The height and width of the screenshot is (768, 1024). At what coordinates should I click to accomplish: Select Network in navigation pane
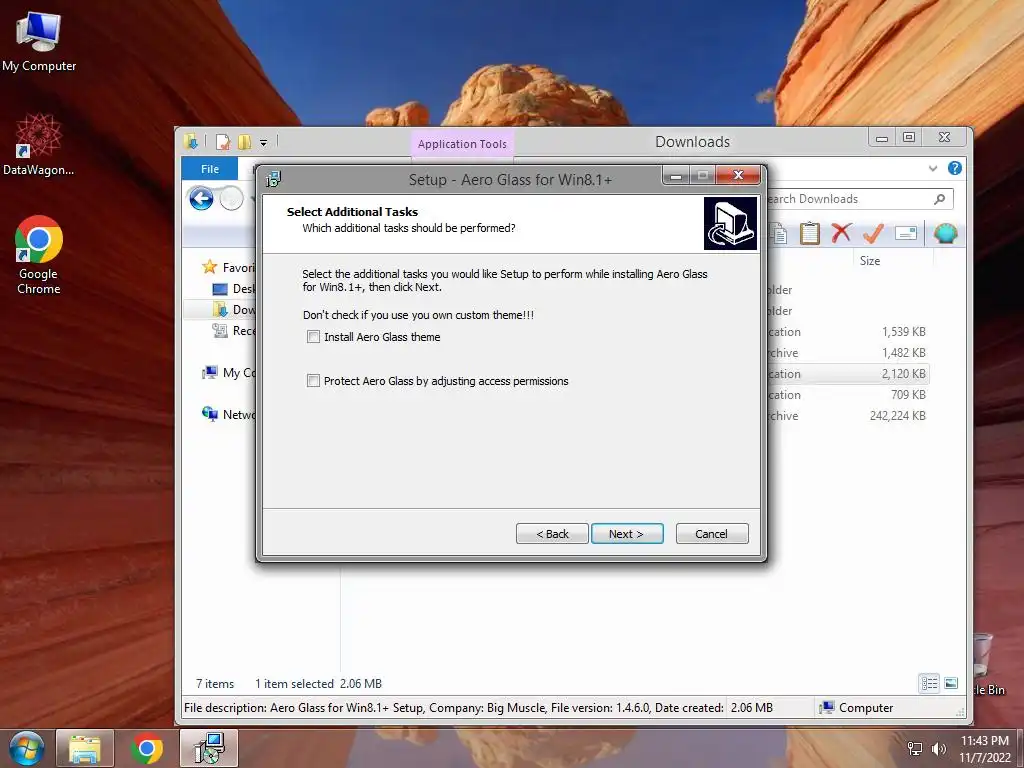[229, 414]
